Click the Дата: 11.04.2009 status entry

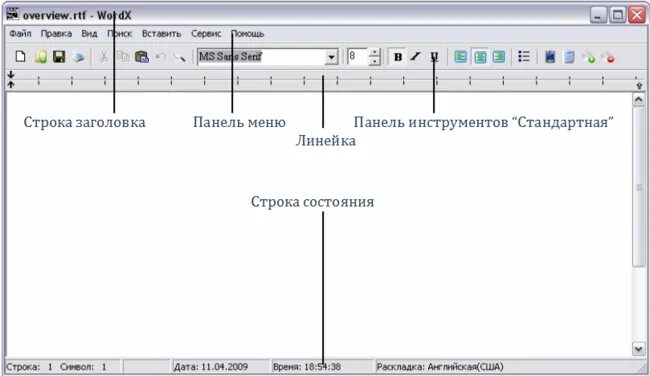(211, 367)
